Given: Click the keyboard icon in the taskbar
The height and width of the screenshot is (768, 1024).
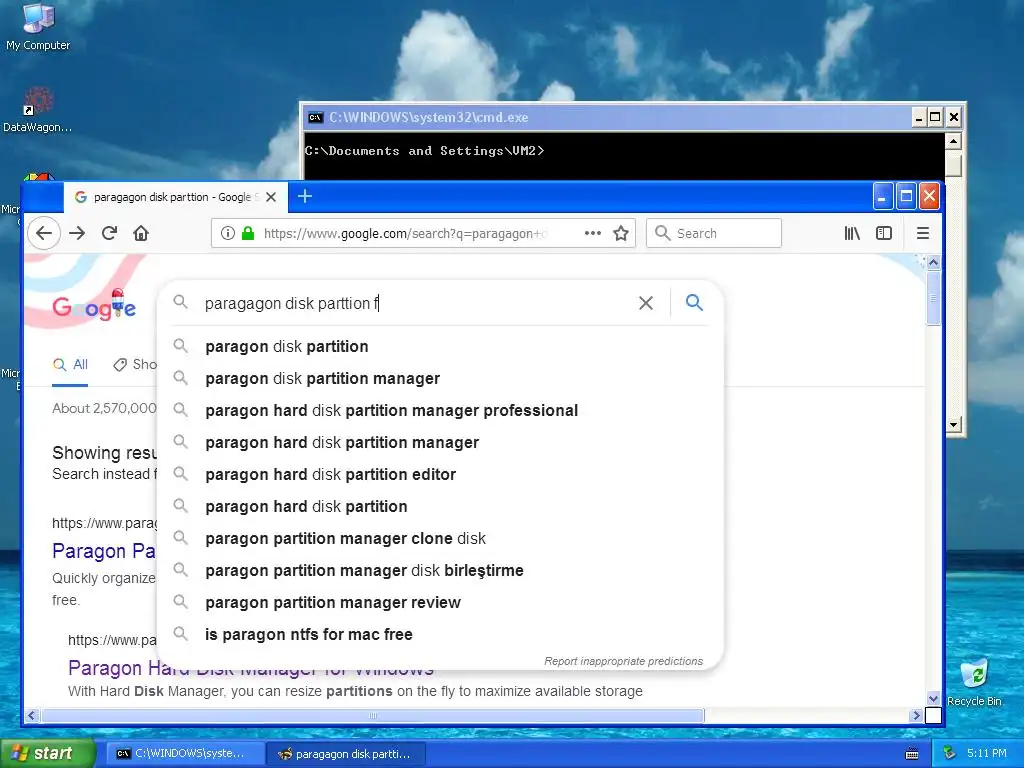Looking at the screenshot, I should tap(912, 754).
